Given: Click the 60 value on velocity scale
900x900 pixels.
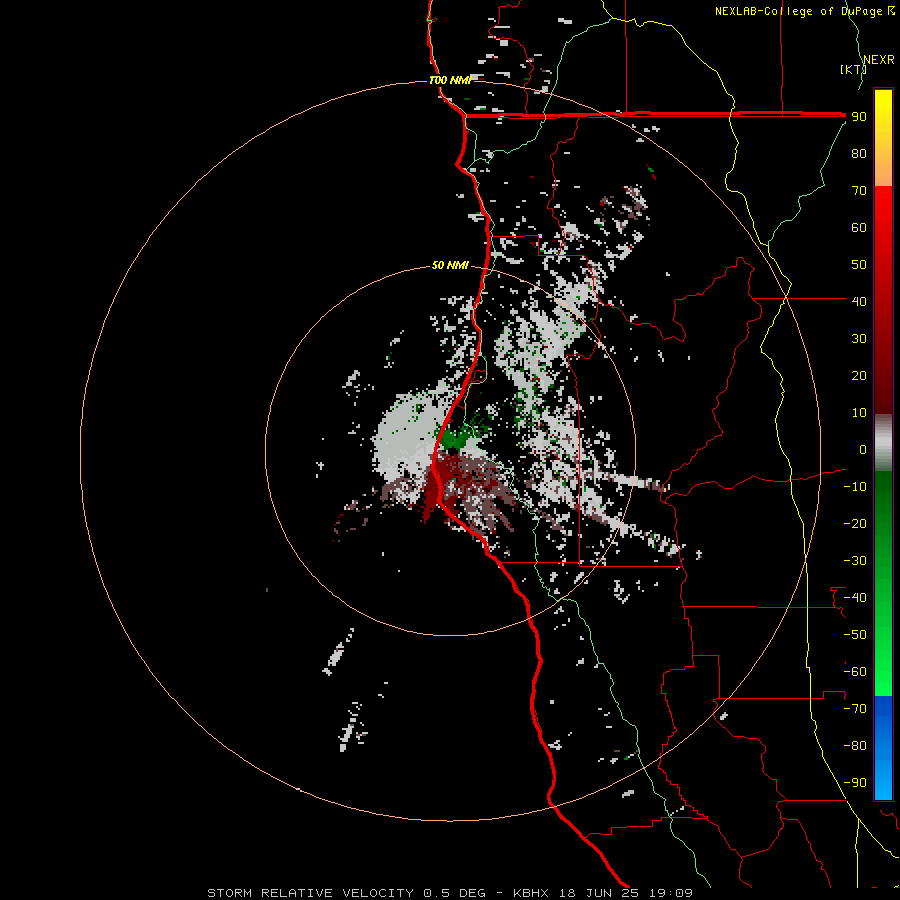Looking at the screenshot, I should coord(859,227).
